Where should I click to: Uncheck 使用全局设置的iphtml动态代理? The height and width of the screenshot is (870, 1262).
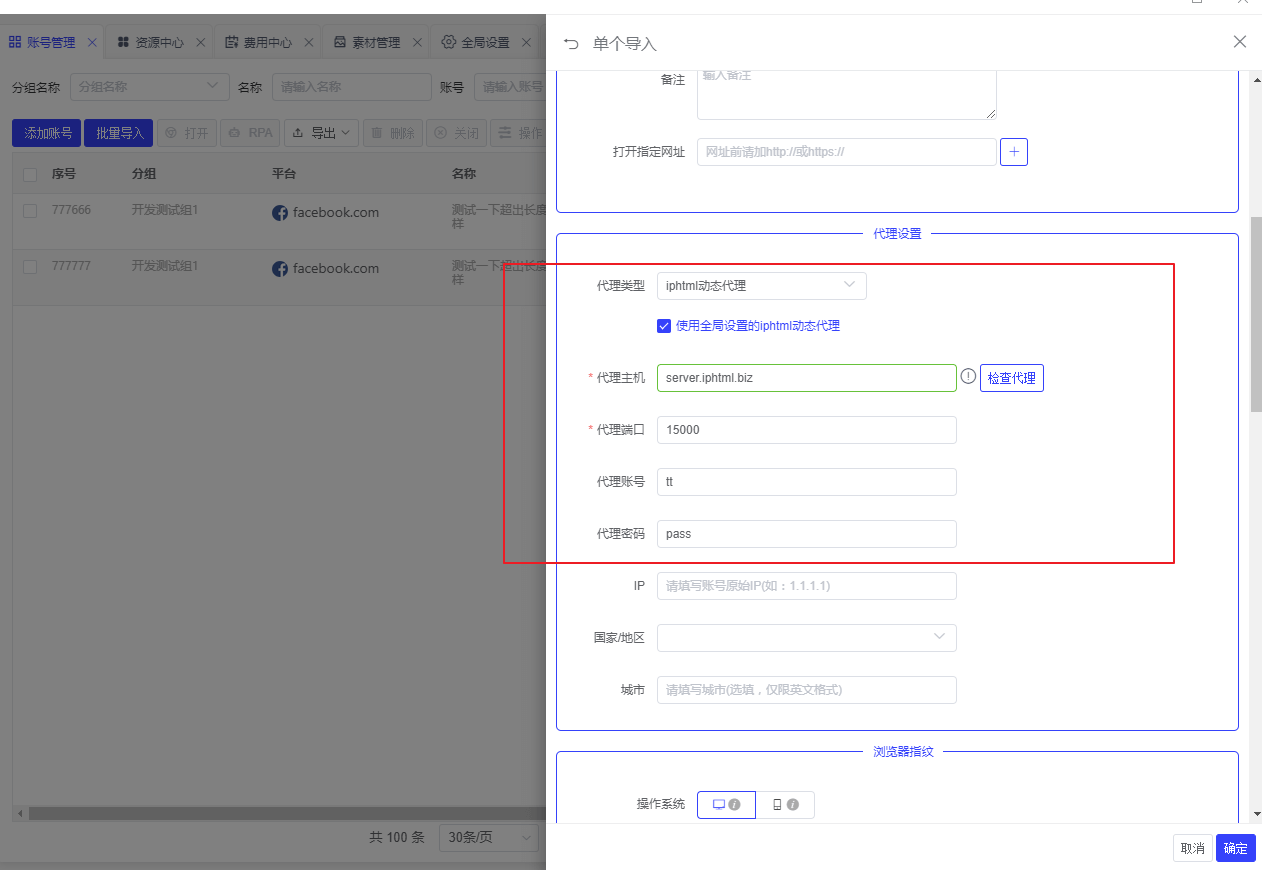pyautogui.click(x=664, y=325)
